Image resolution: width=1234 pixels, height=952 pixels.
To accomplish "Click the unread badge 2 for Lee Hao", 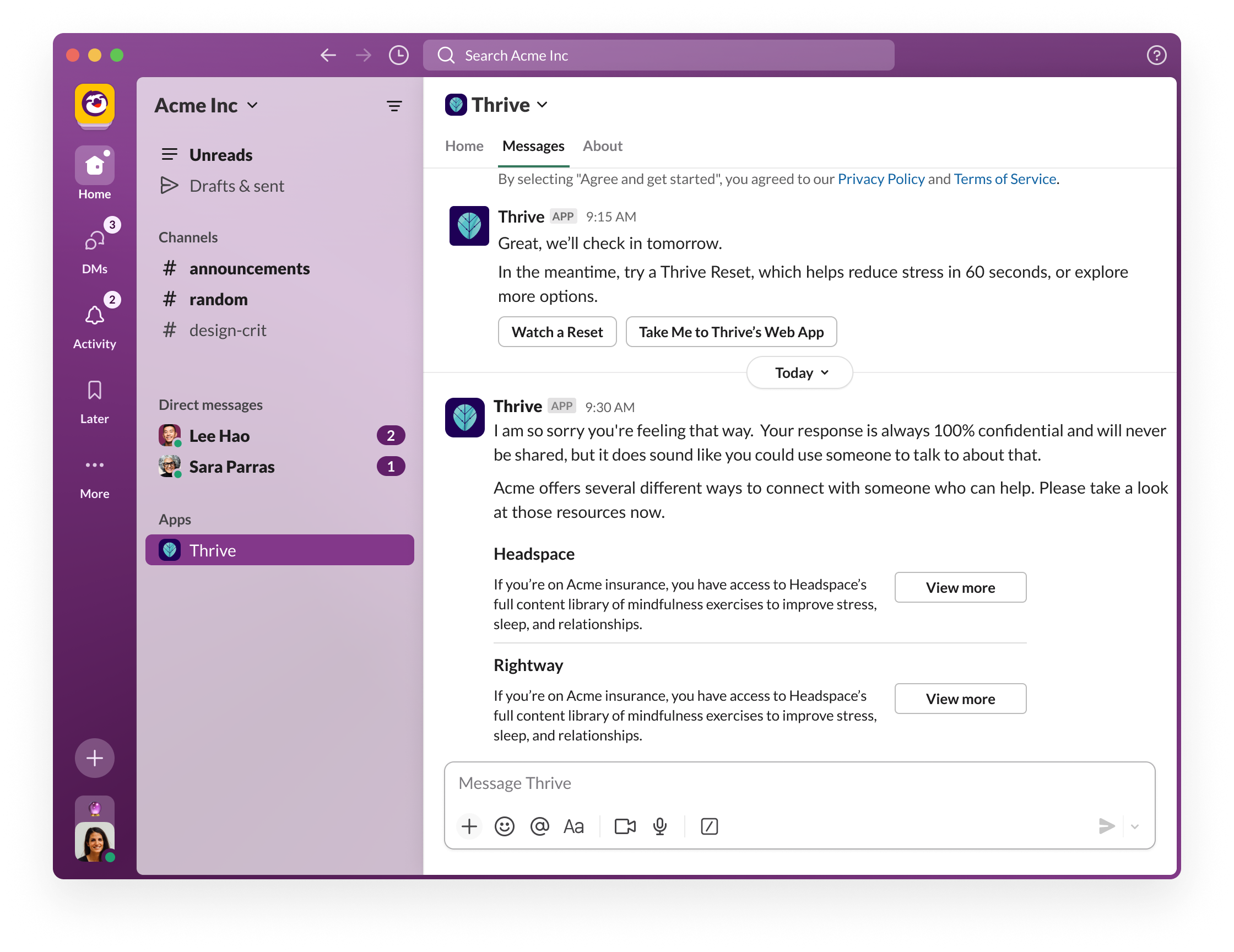I will click(391, 436).
